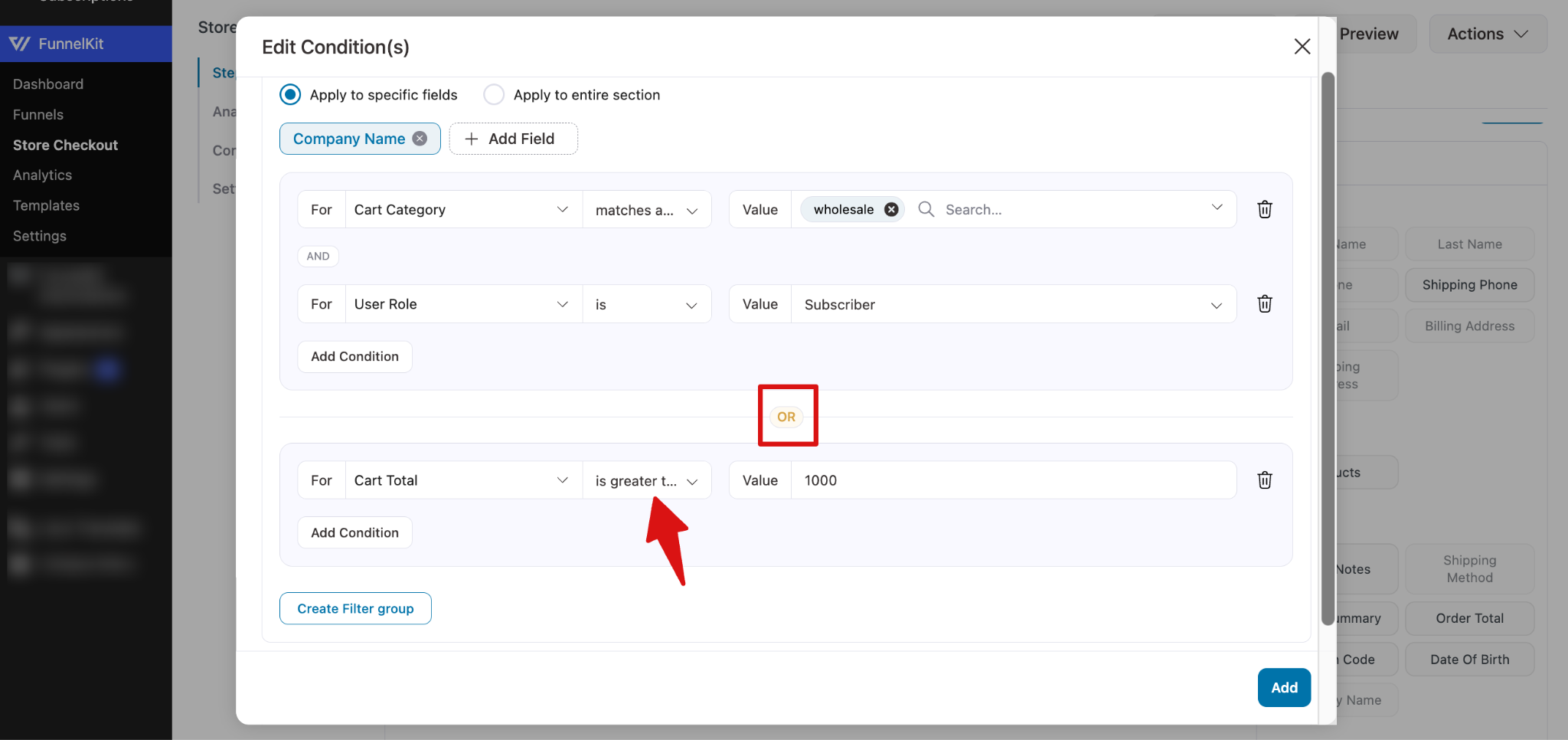
Task: Delete the User Role condition
Action: point(1264,303)
